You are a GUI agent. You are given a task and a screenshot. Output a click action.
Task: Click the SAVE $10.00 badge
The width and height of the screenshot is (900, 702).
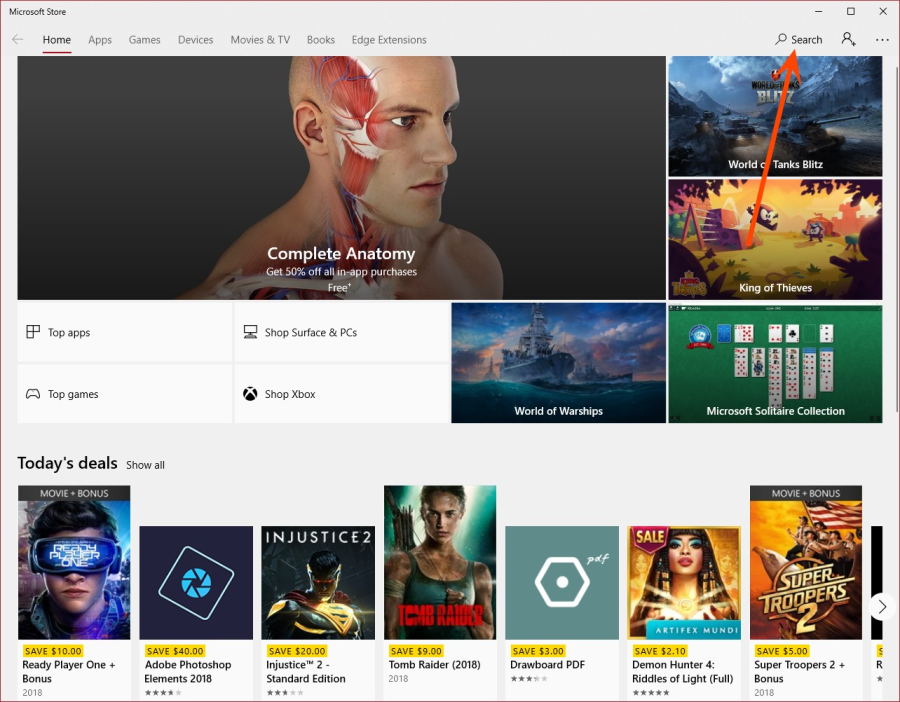(53, 651)
